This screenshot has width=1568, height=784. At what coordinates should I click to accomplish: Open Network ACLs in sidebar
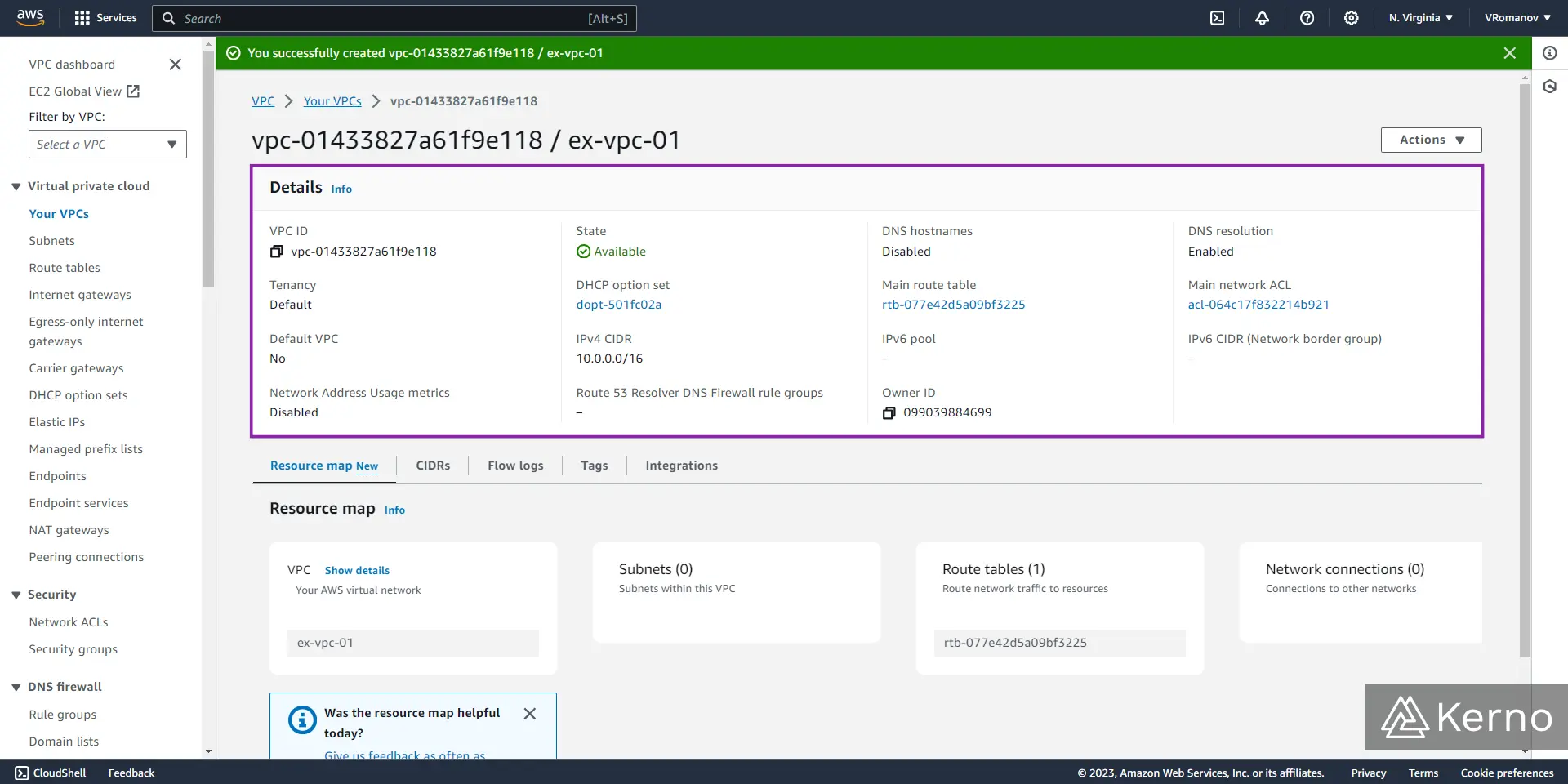click(x=69, y=622)
